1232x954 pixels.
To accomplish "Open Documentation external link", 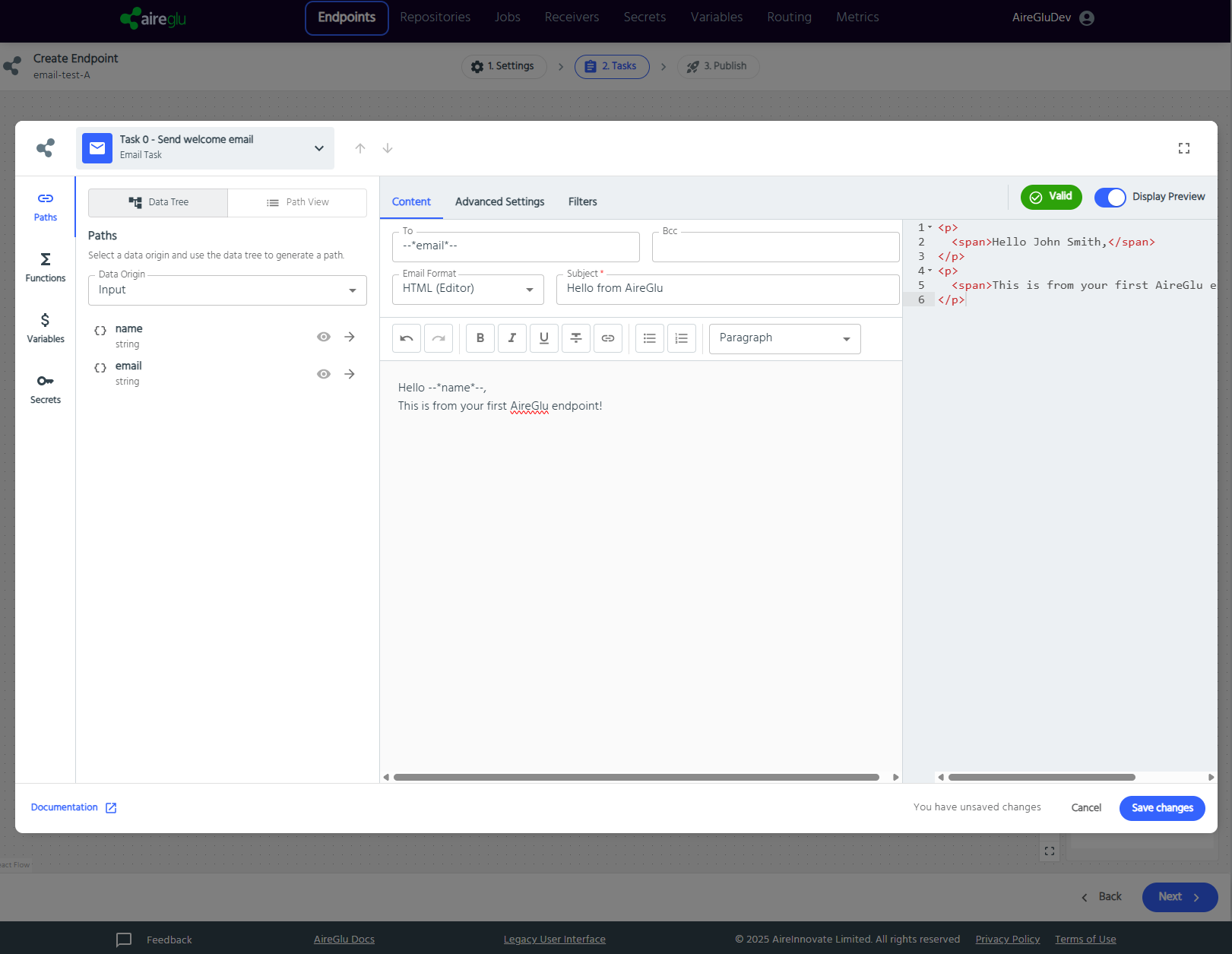I will click(74, 807).
